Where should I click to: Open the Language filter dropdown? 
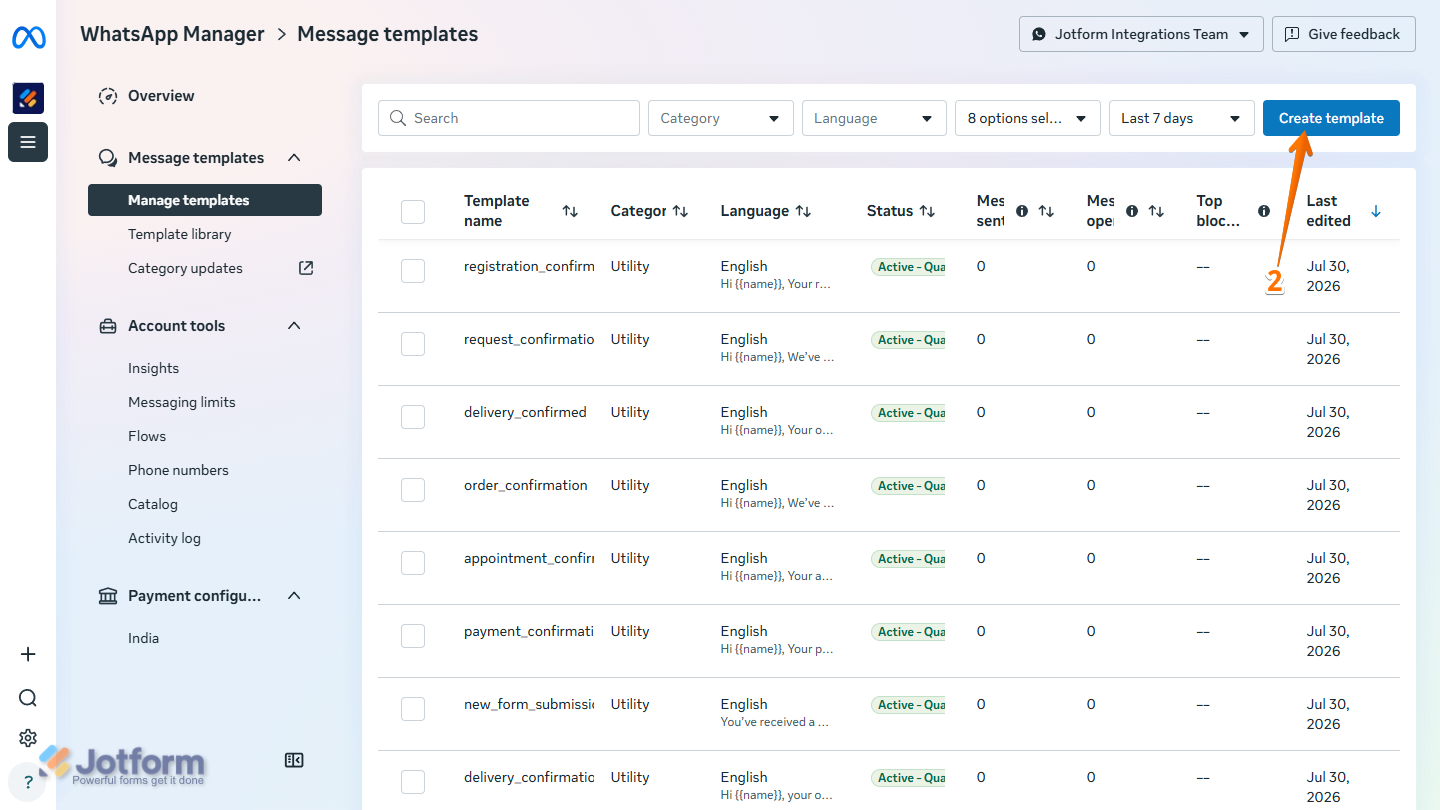[874, 118]
